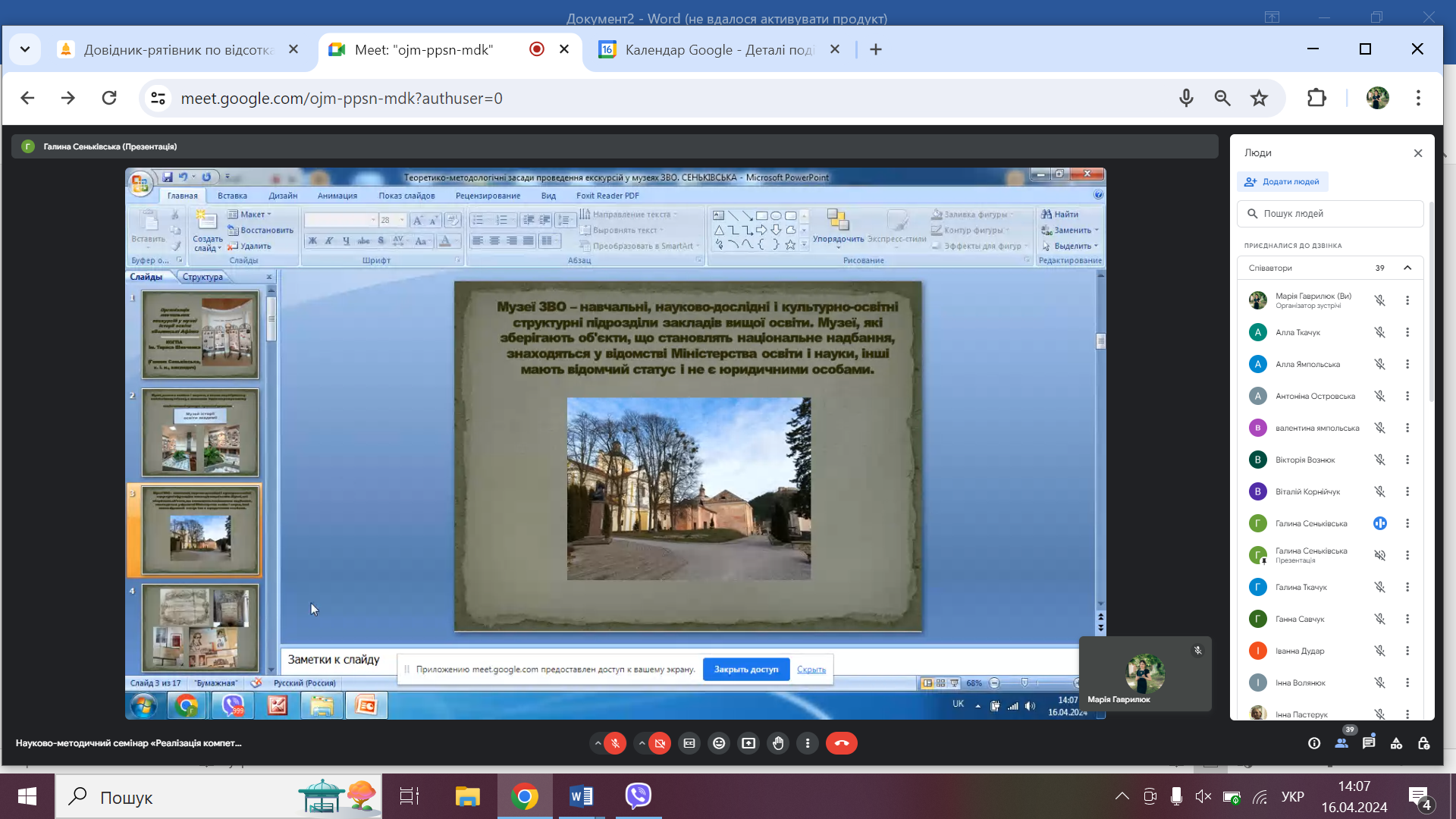
Task: Click the address bar URL
Action: [341, 98]
